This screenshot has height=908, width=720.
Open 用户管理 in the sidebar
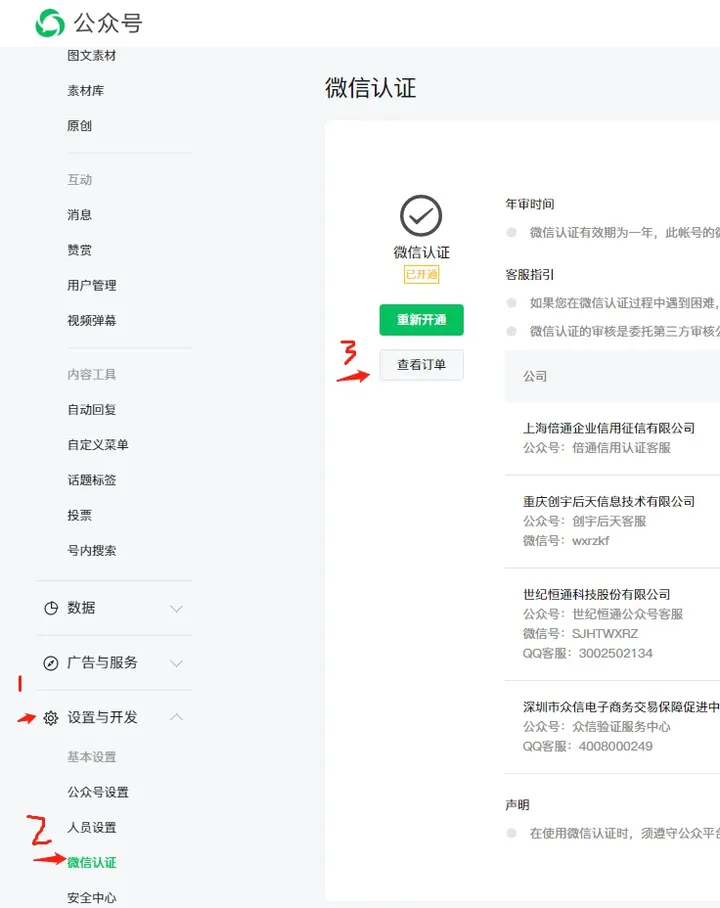click(92, 285)
